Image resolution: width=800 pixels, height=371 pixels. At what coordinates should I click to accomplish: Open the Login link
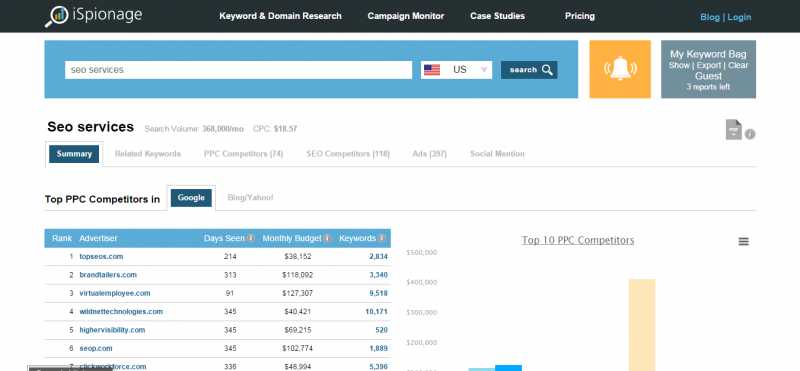(x=739, y=17)
